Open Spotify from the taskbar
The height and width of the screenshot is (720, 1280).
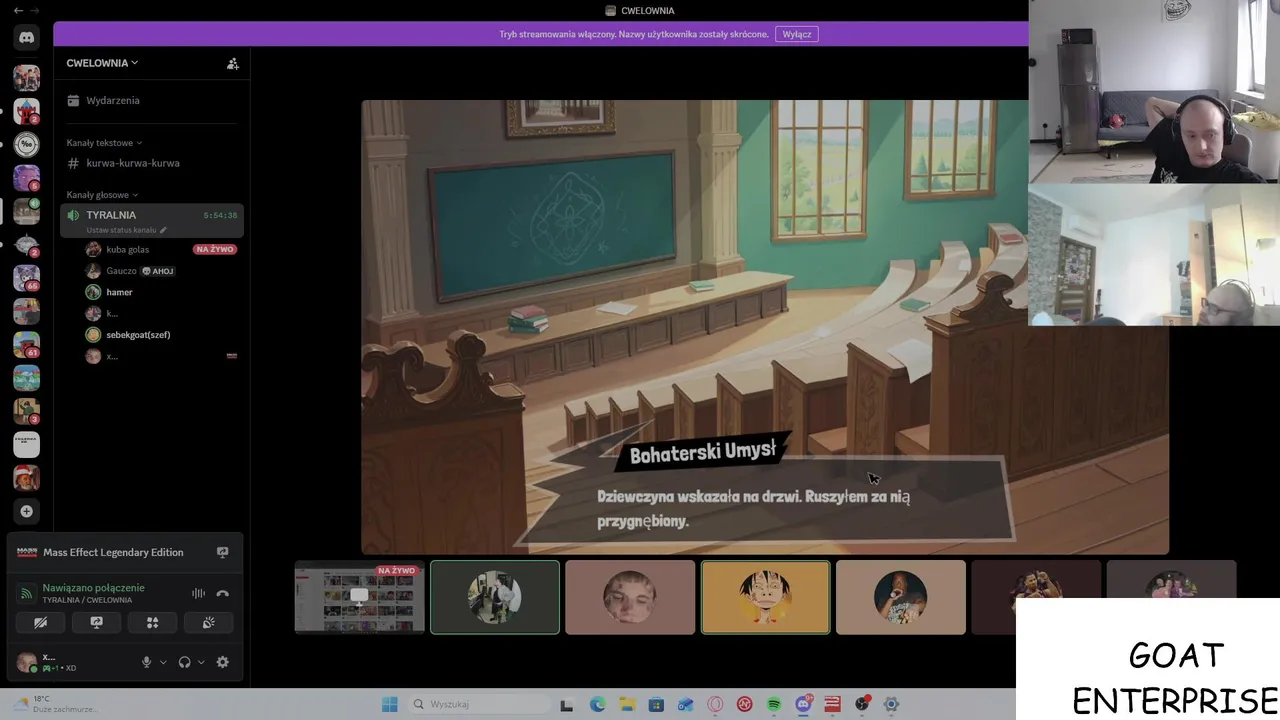point(774,704)
